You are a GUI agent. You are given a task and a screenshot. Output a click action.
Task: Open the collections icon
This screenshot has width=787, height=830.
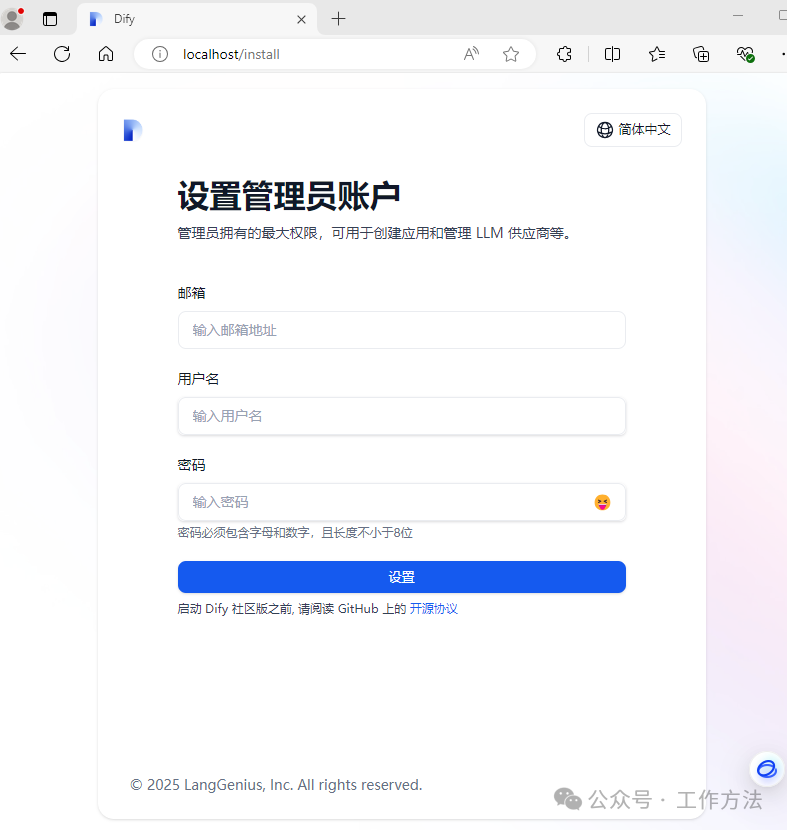(701, 54)
